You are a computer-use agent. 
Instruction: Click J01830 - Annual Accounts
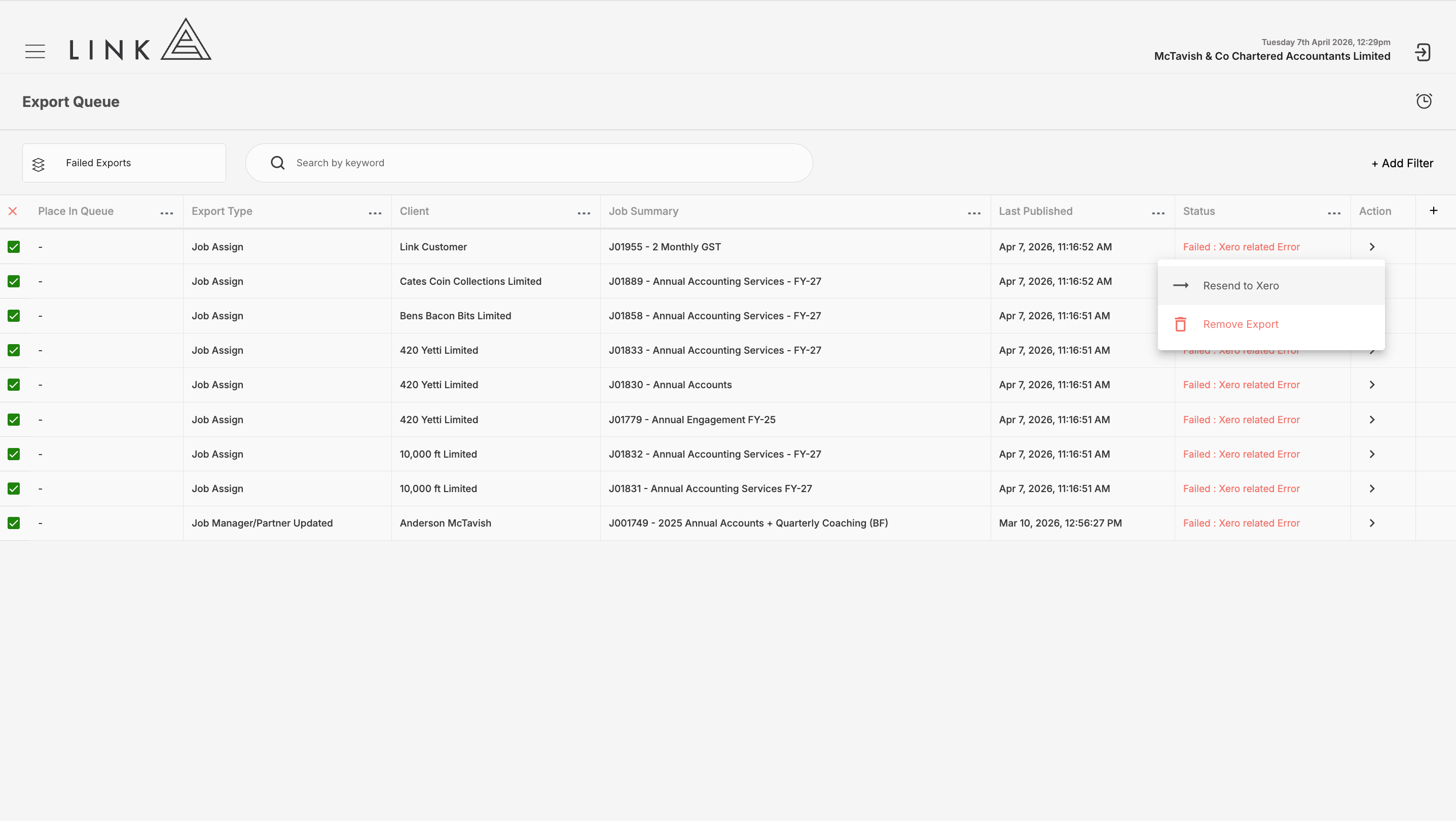[x=670, y=385]
